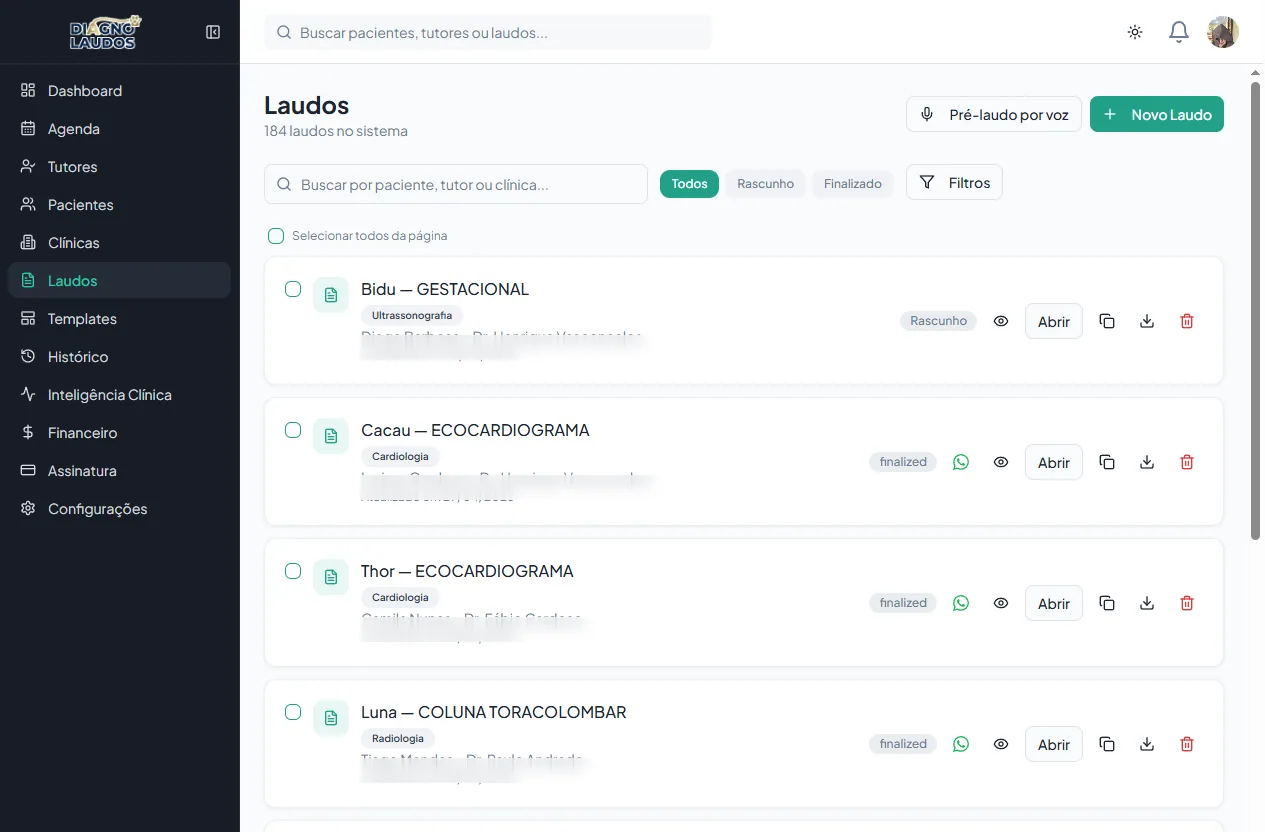Preview Luna report with the eye icon
The height and width of the screenshot is (832, 1265).
pos(1001,744)
